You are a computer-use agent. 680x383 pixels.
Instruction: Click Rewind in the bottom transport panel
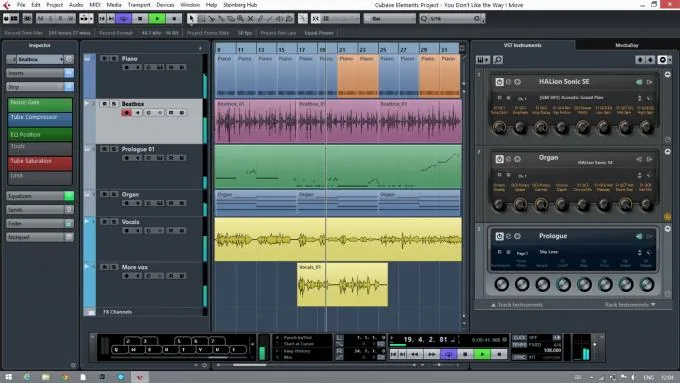pos(415,354)
